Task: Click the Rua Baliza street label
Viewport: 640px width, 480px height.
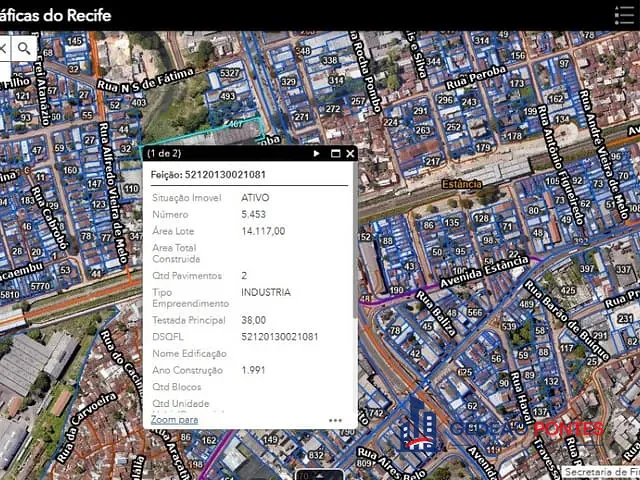Action: (436, 313)
